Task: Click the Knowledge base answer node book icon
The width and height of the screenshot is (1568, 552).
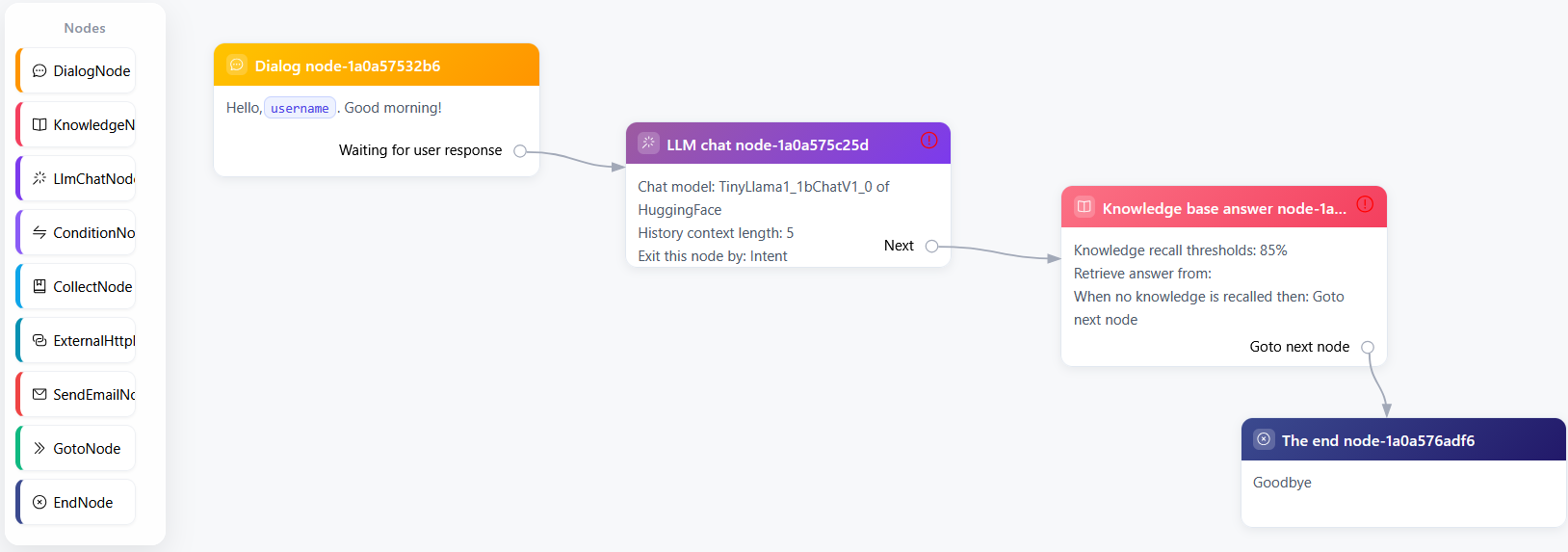Action: (x=1084, y=207)
